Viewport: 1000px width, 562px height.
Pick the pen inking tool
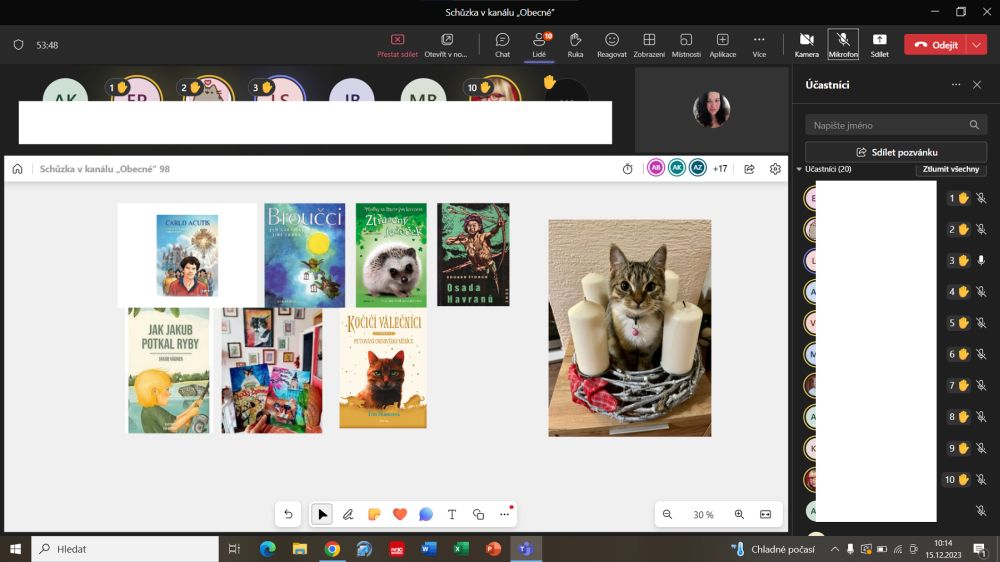click(348, 514)
